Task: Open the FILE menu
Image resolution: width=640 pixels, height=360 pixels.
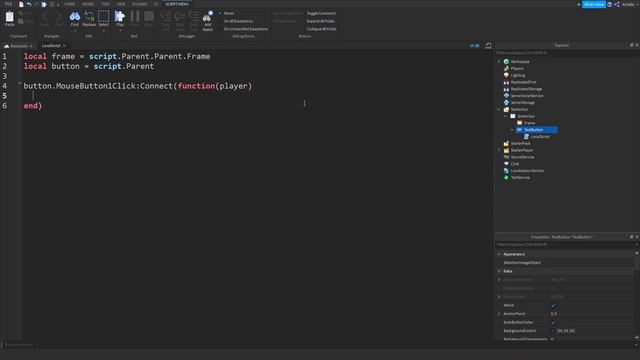Action: [8, 4]
